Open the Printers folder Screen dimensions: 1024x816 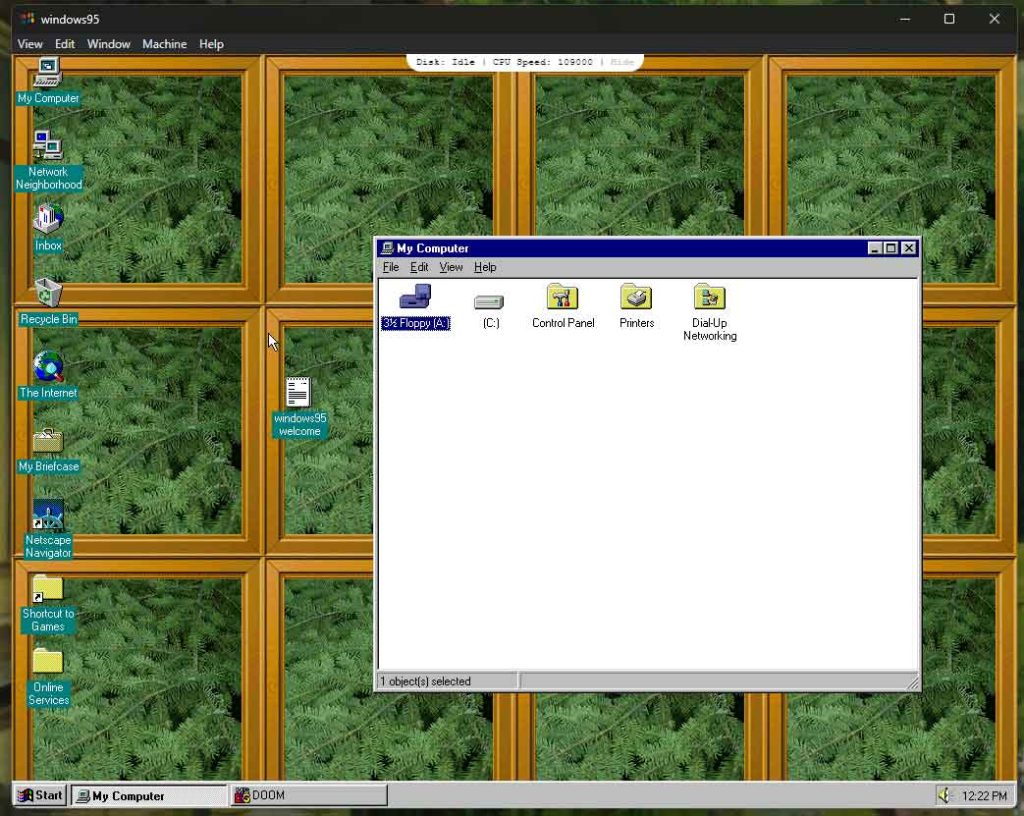pyautogui.click(x=636, y=296)
